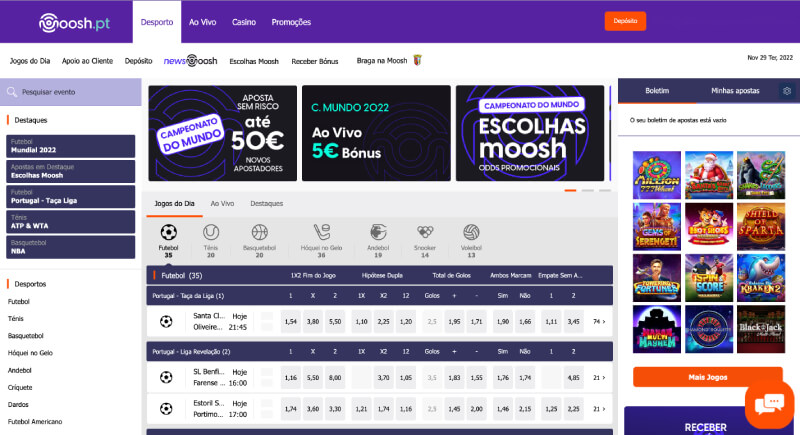Click the search magnifier icon
Screen dimensions: 800x435
pyautogui.click(x=12, y=92)
